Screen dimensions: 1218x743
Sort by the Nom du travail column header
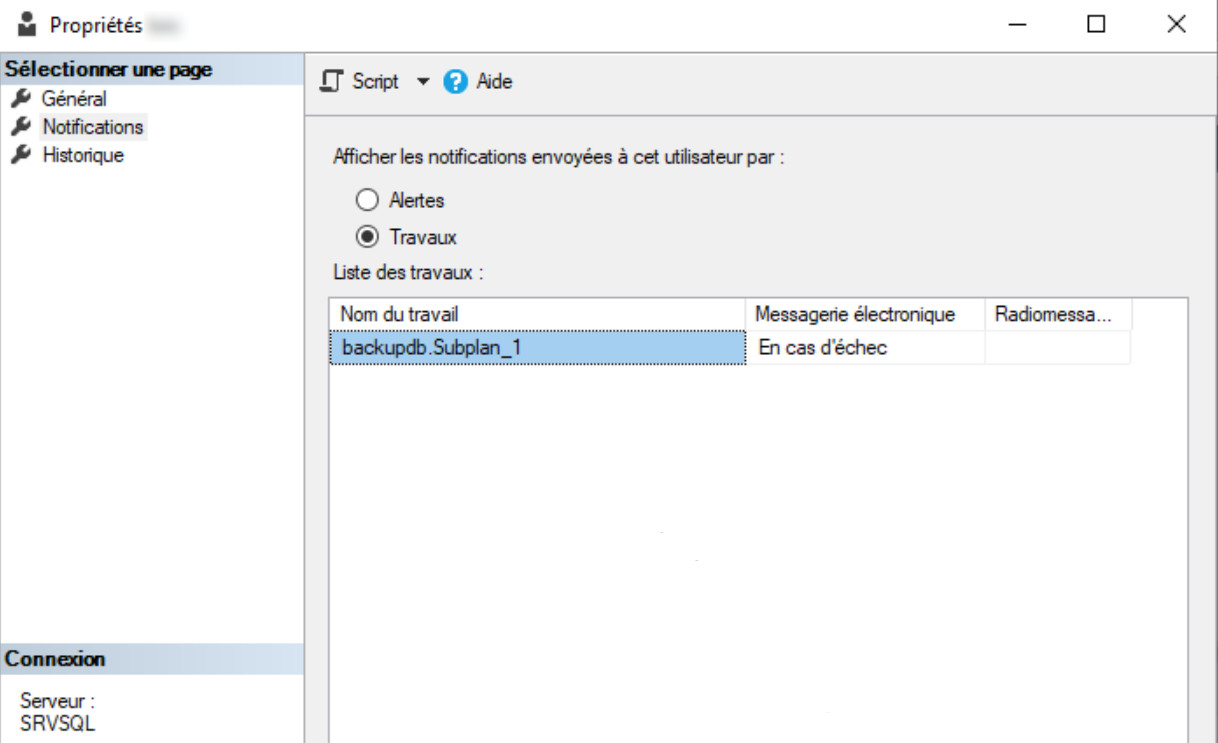pyautogui.click(x=536, y=315)
